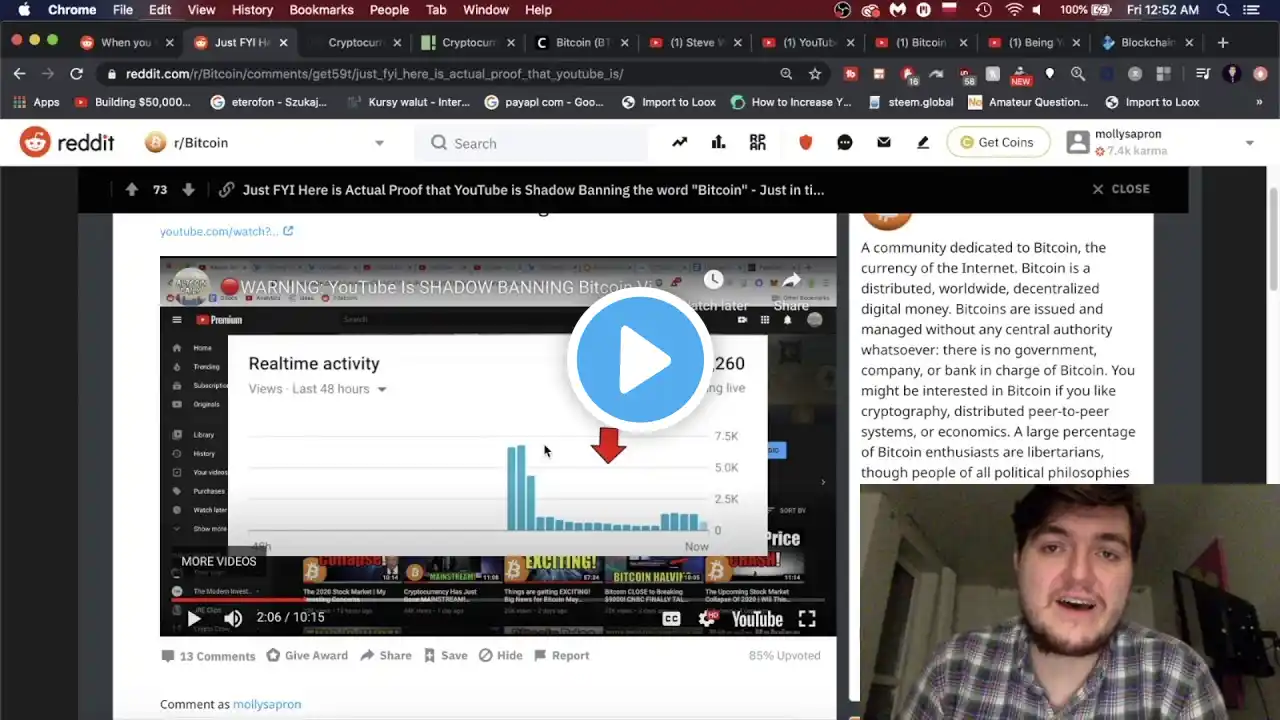Click the large blue play button on video
The height and width of the screenshot is (720, 1280).
640,359
